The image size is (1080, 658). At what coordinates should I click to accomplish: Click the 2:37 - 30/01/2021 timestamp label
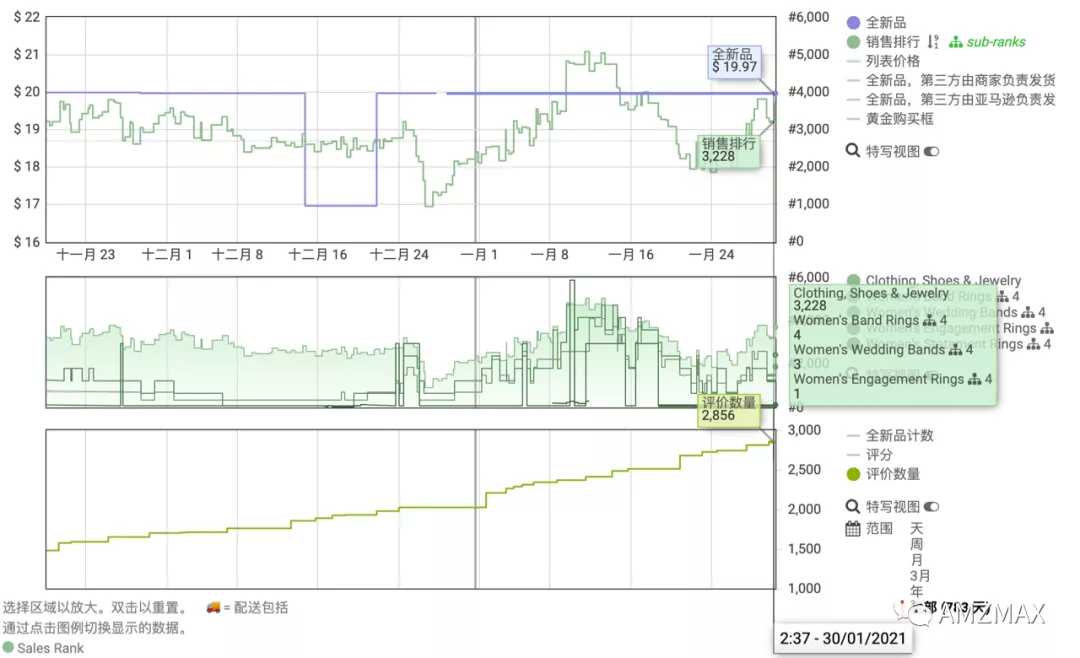click(x=842, y=639)
